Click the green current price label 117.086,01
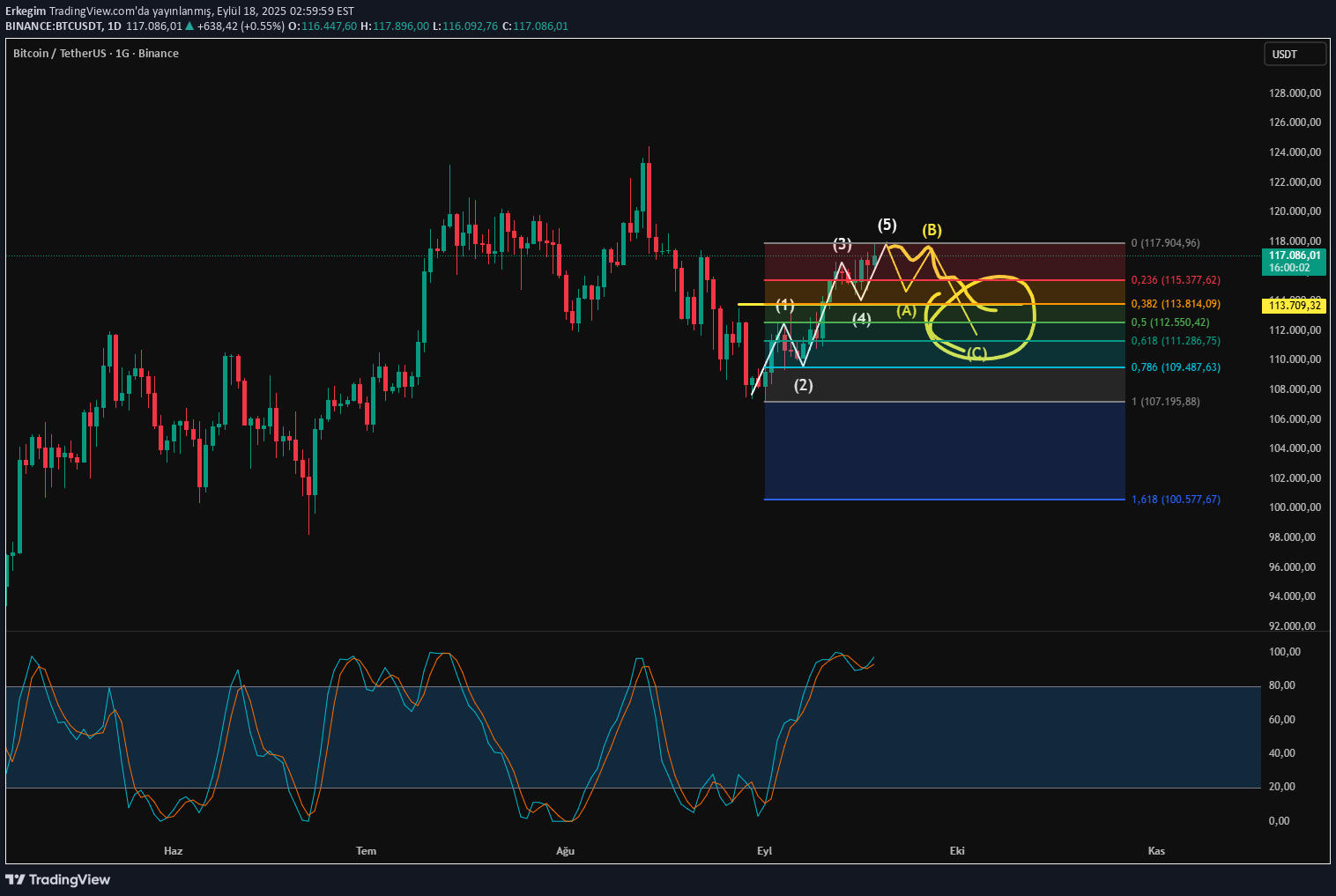Viewport: 1336px width, 896px height. [x=1294, y=262]
